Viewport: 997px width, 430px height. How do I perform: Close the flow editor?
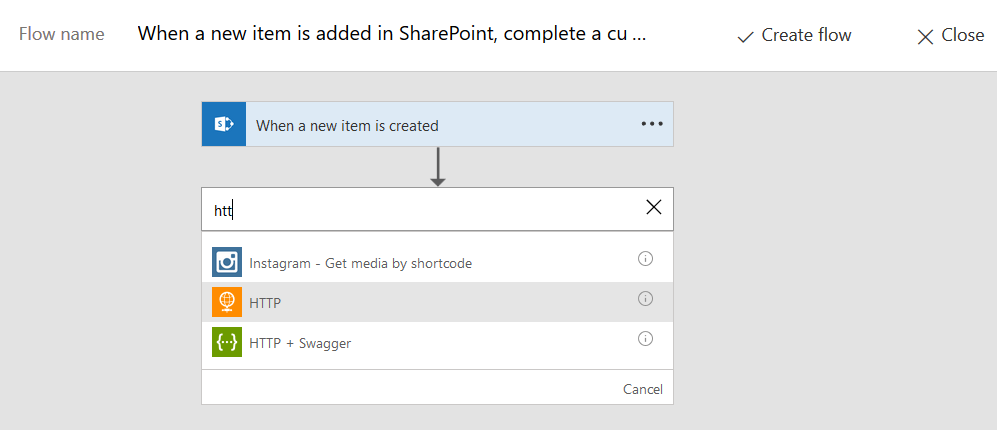coord(950,36)
